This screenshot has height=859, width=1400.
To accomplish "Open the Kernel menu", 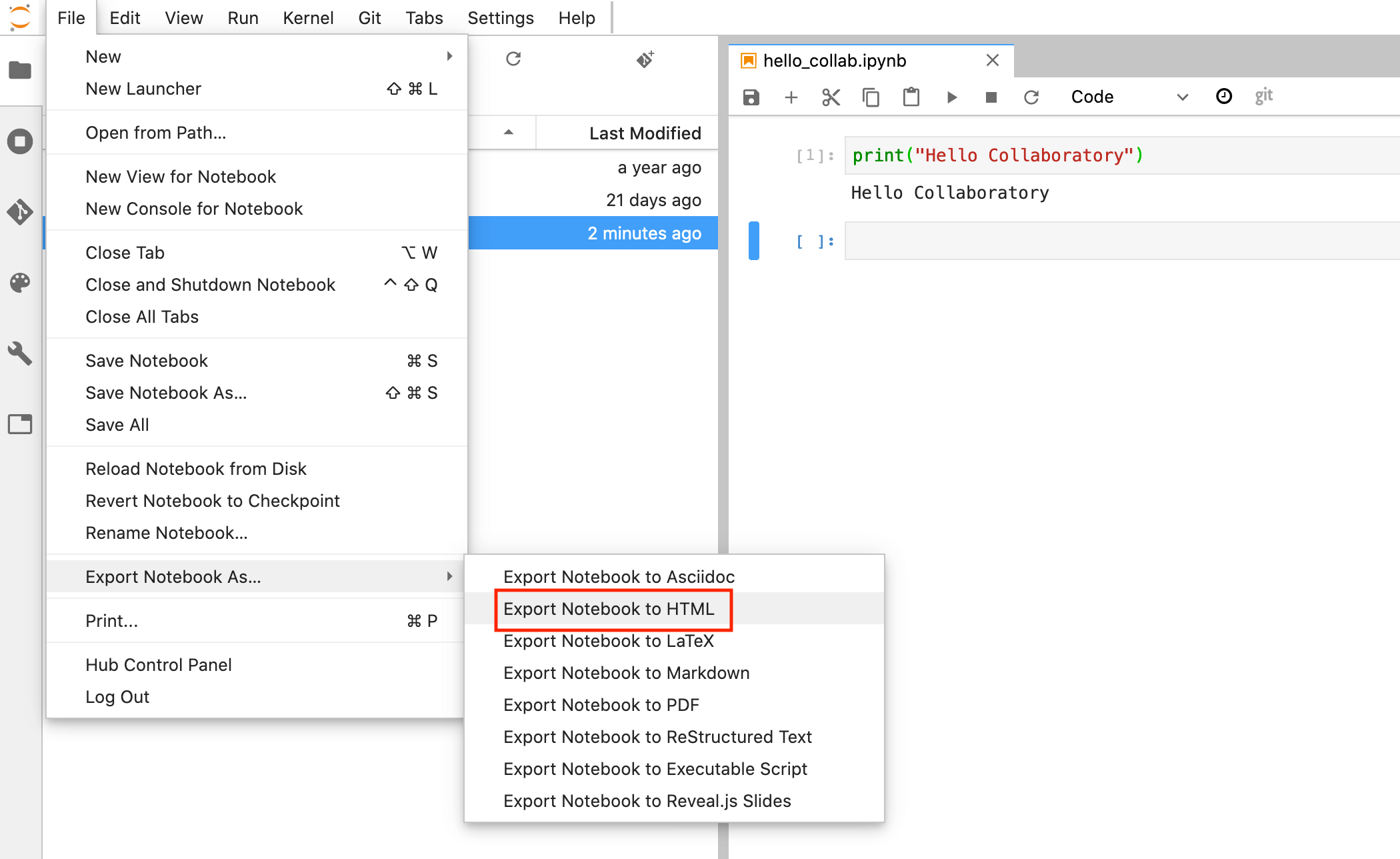I will pyautogui.click(x=307, y=18).
